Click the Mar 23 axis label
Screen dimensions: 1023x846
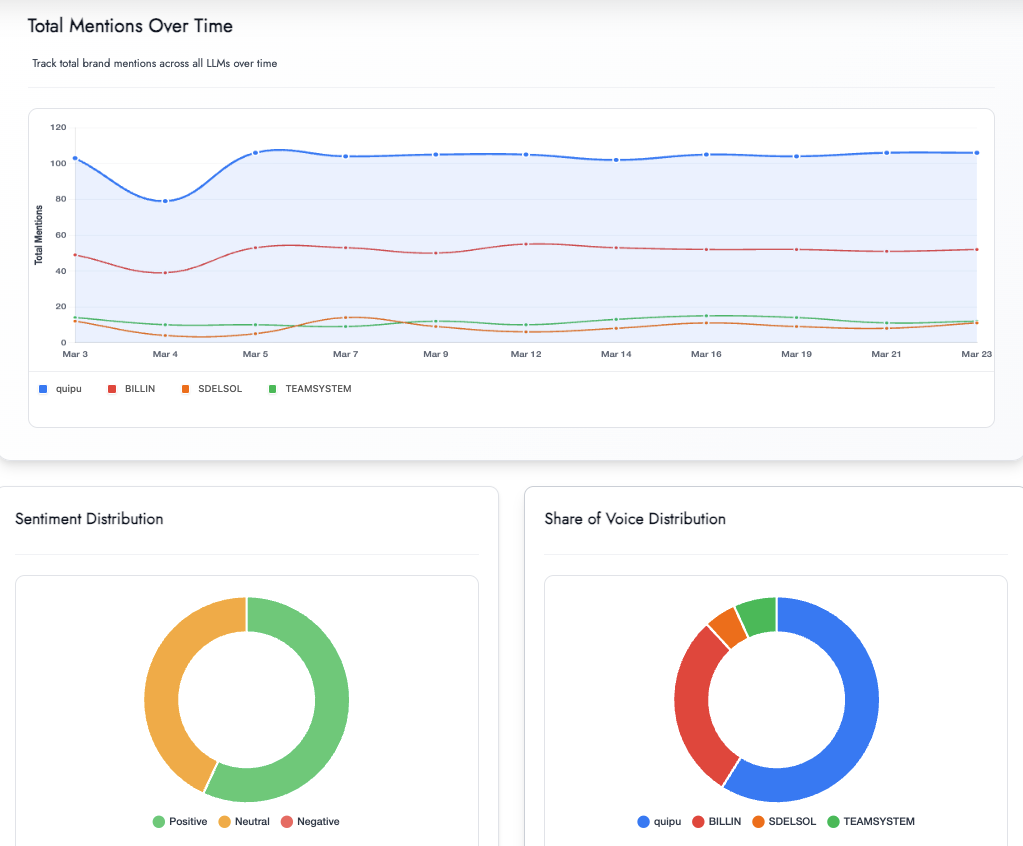coord(975,354)
